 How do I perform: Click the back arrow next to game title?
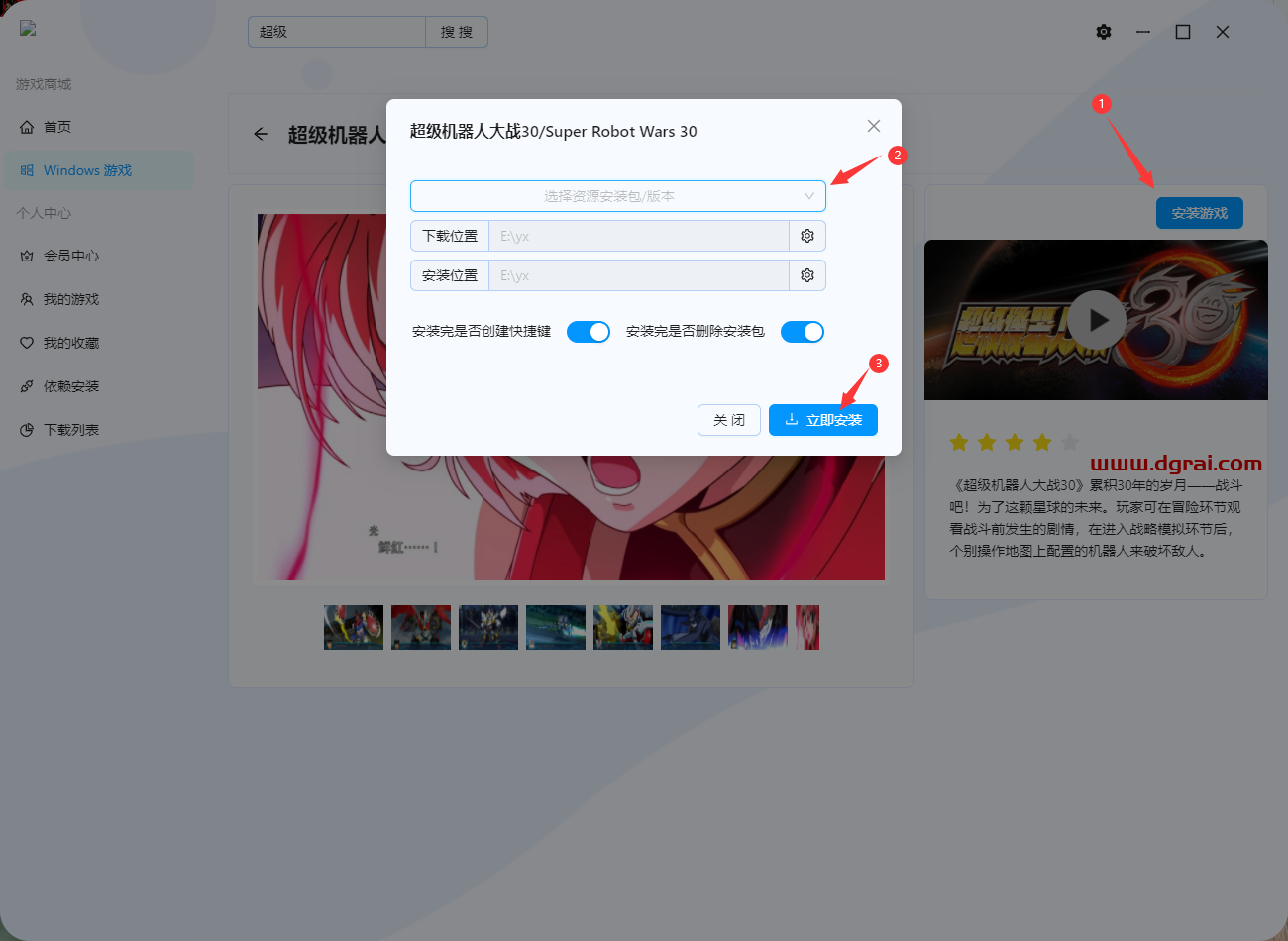pyautogui.click(x=261, y=134)
